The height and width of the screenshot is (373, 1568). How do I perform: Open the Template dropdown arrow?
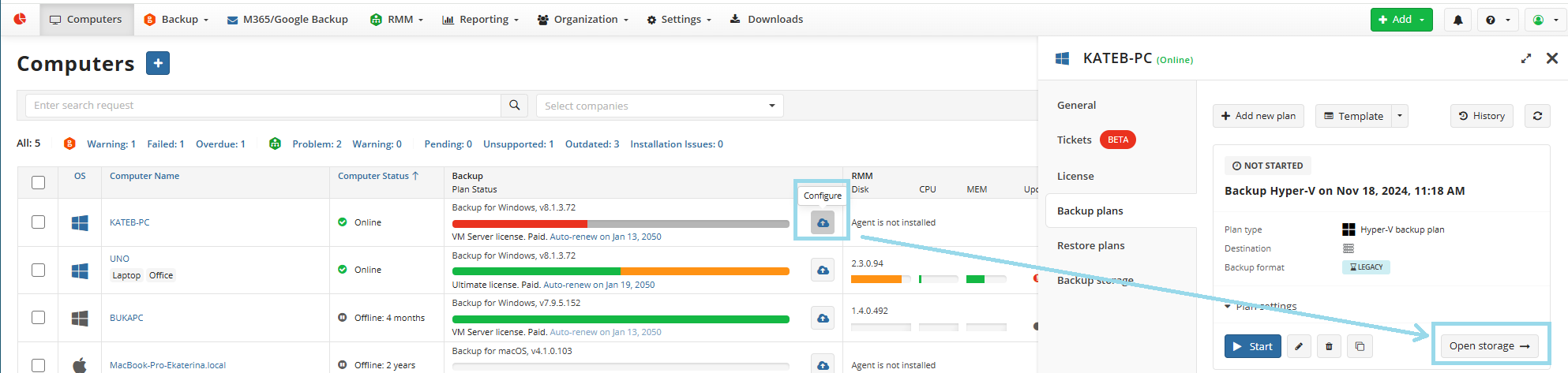pos(1400,116)
